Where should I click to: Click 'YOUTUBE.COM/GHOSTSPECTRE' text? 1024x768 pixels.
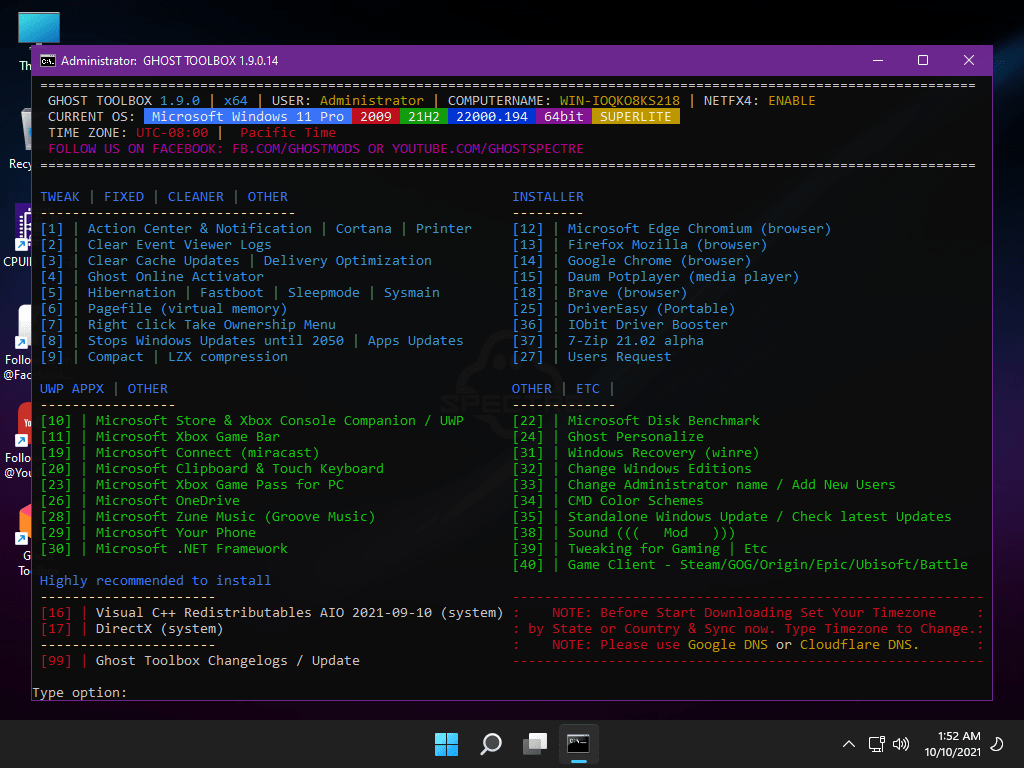(488, 148)
